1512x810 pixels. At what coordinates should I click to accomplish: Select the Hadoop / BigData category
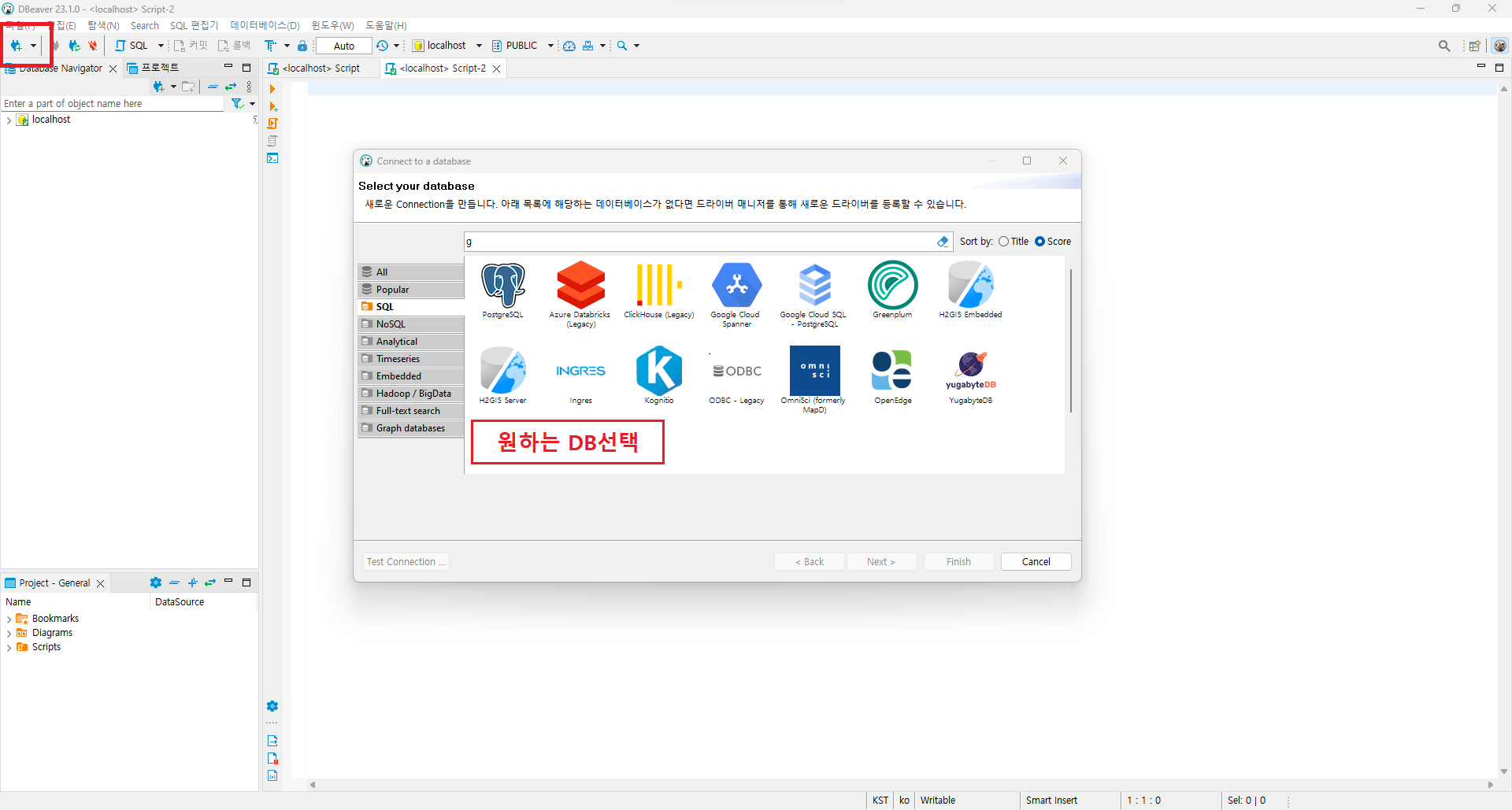click(410, 394)
